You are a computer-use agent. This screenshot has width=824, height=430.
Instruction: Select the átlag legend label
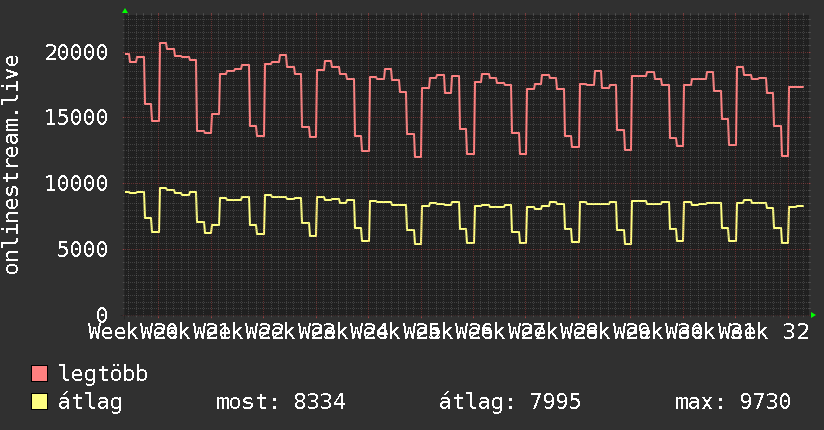coord(90,402)
